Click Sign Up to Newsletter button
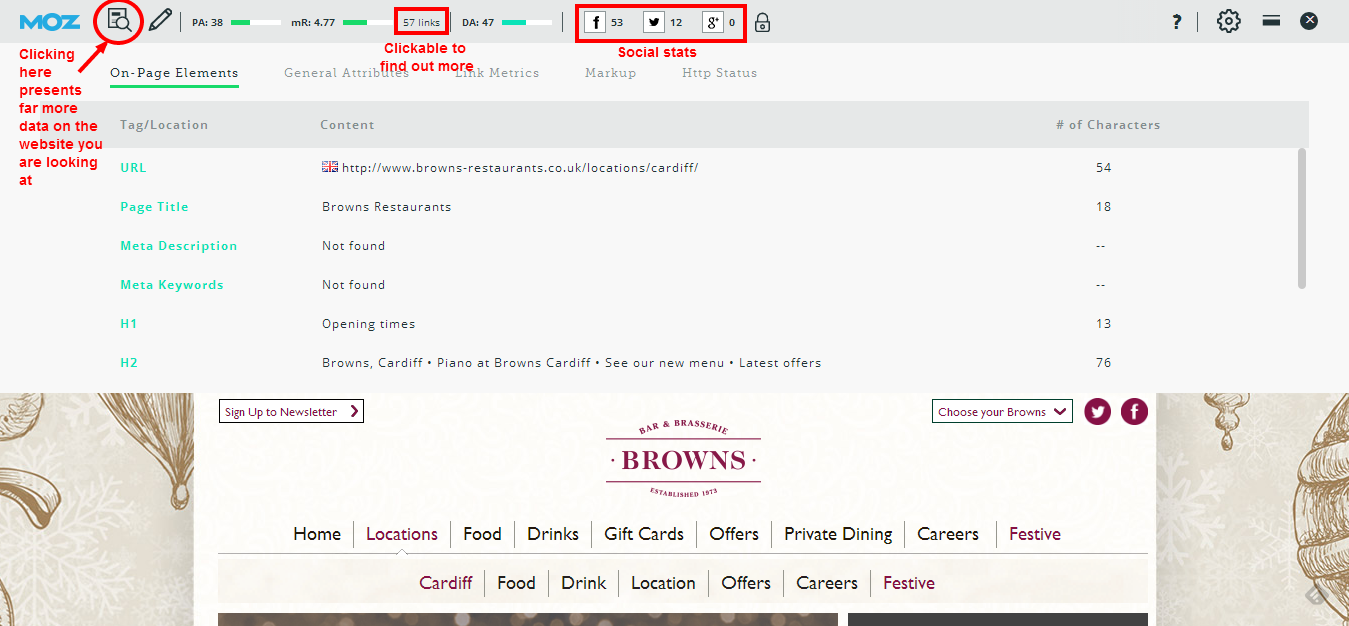 [291, 411]
